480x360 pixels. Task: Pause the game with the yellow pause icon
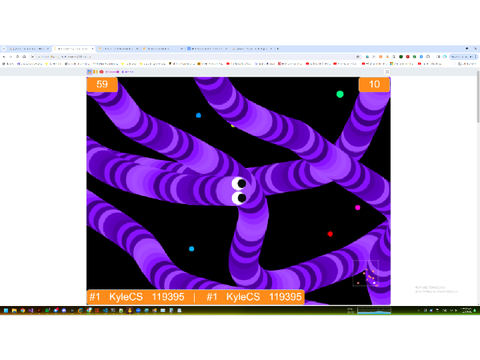[95, 72]
